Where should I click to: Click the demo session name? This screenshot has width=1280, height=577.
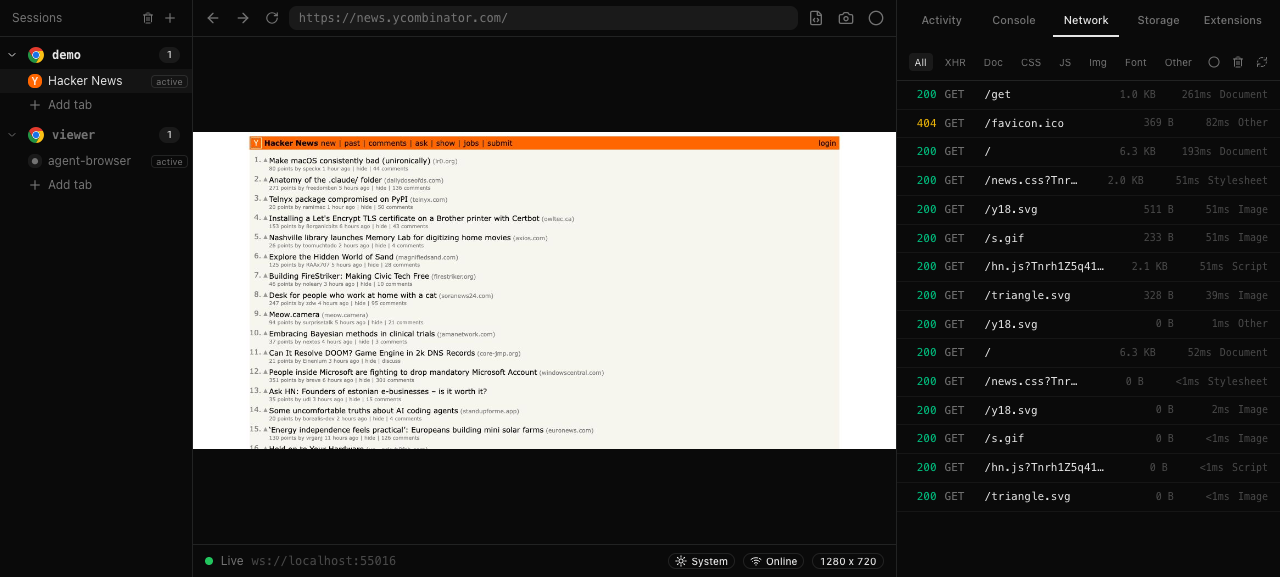66,55
